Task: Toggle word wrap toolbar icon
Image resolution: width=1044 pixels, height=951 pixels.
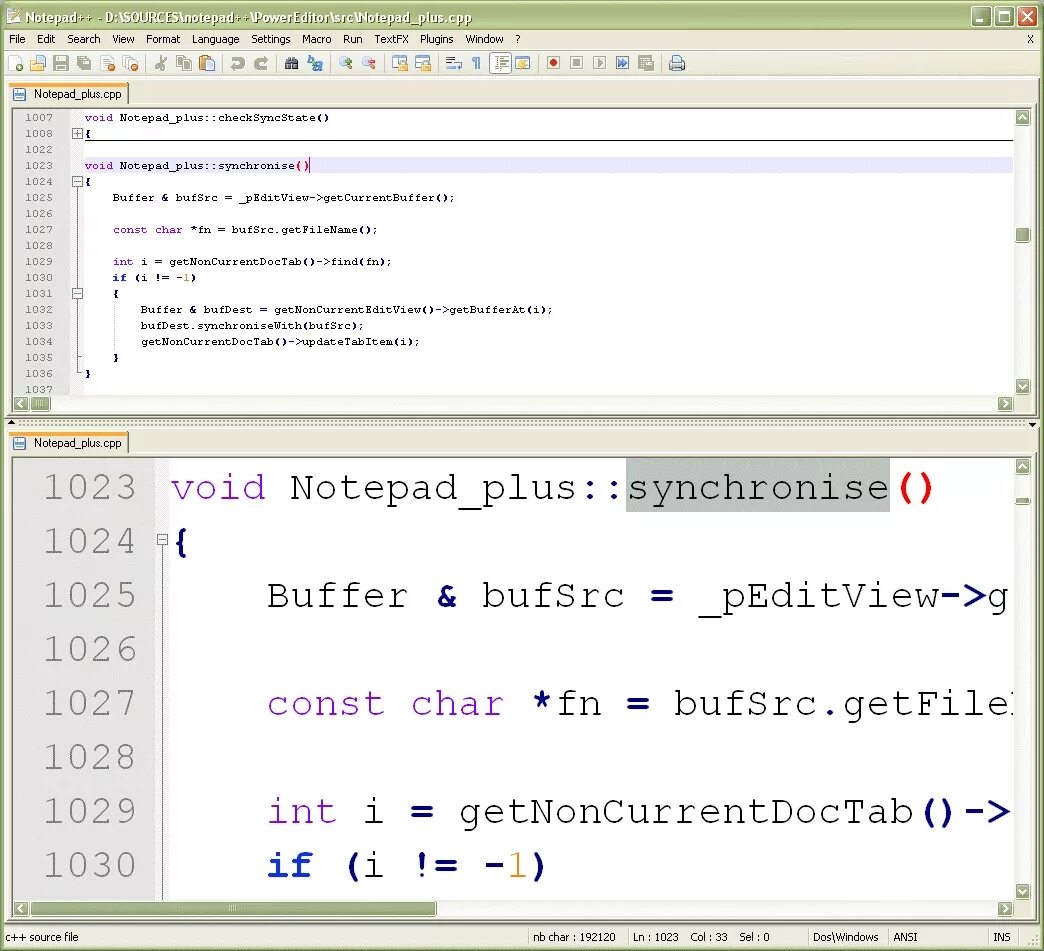Action: [x=453, y=64]
